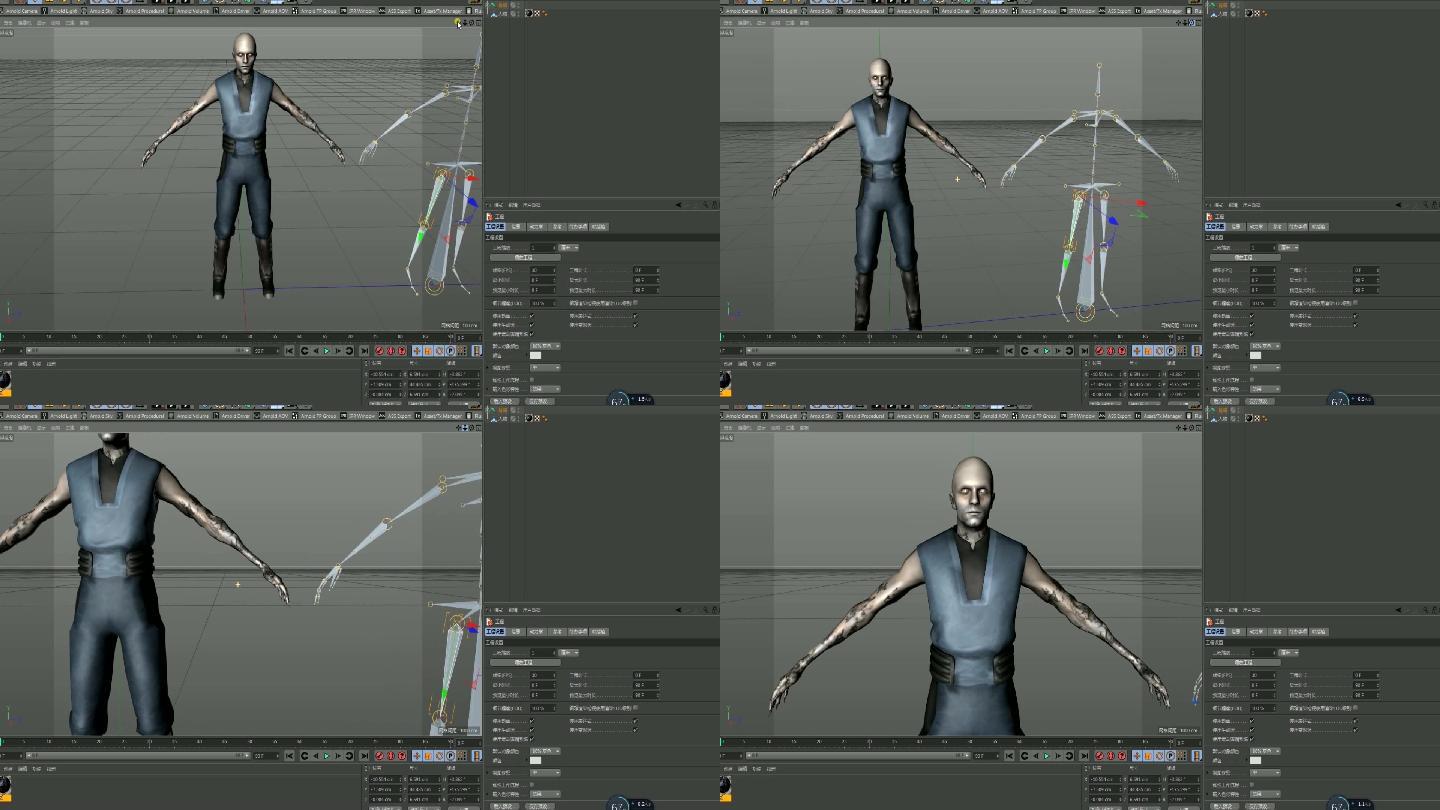Open Arnold Light menu item in top-right screenshot
This screenshot has width=1440, height=810.
point(780,11)
